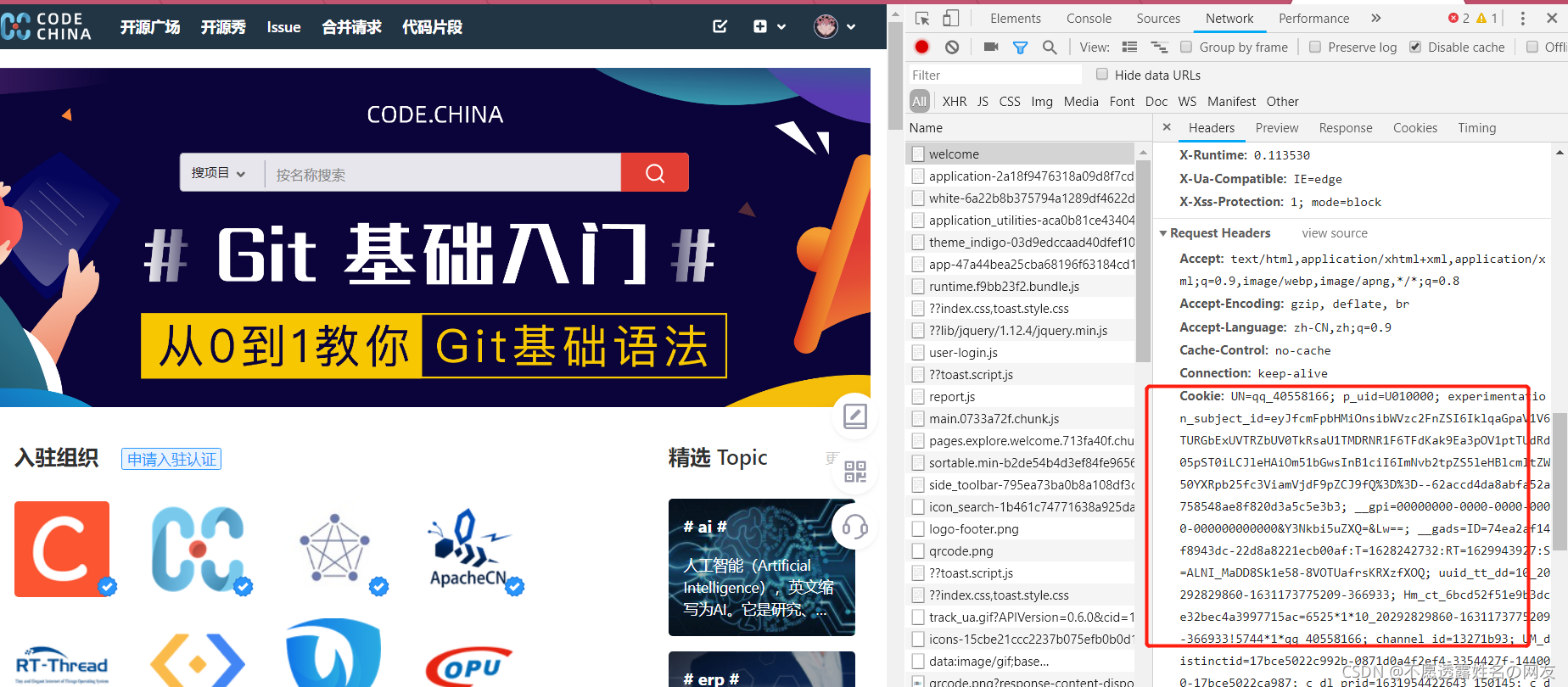Select the All request filter
The image size is (1568, 687).
(920, 102)
